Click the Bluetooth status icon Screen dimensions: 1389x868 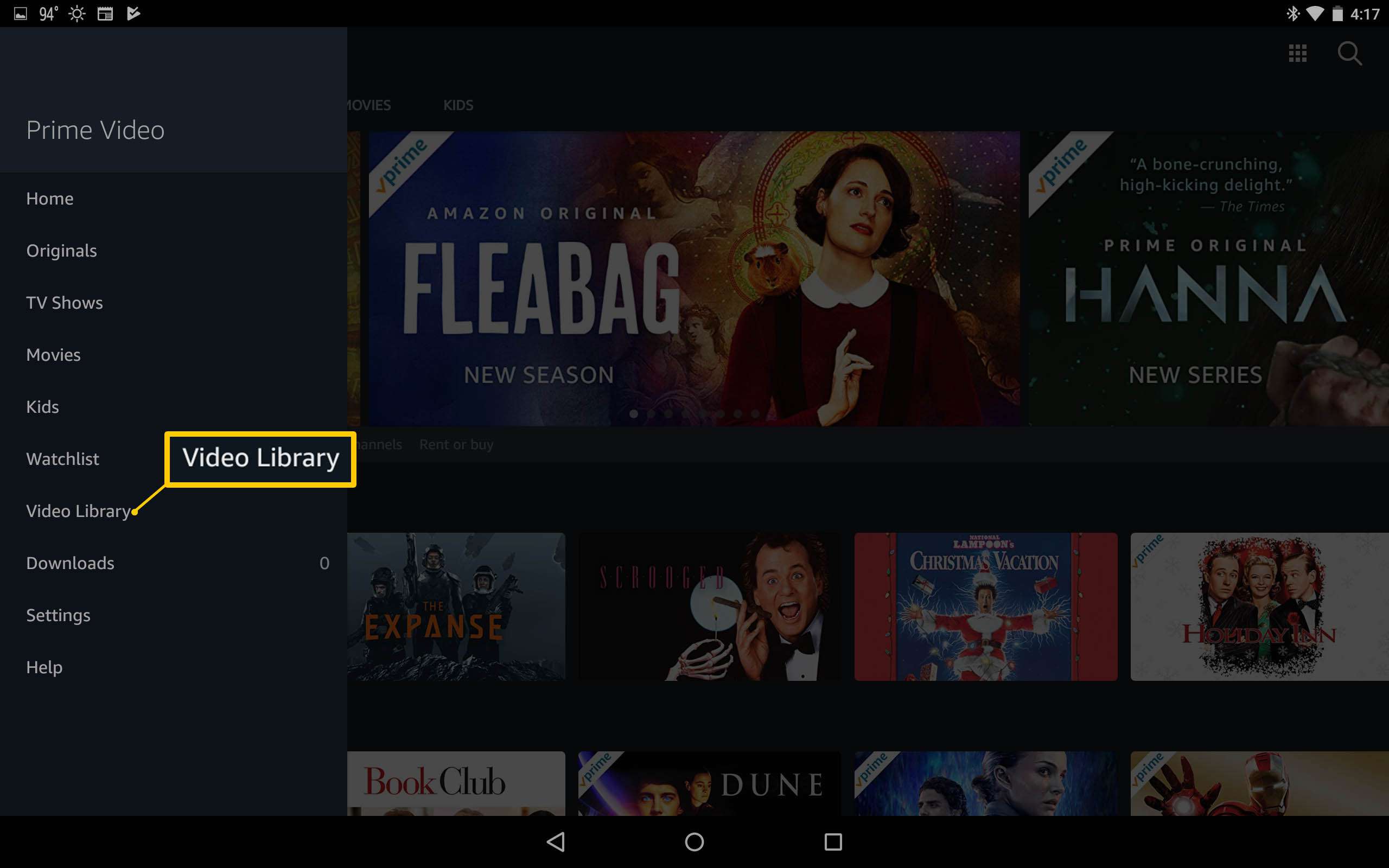1292,13
